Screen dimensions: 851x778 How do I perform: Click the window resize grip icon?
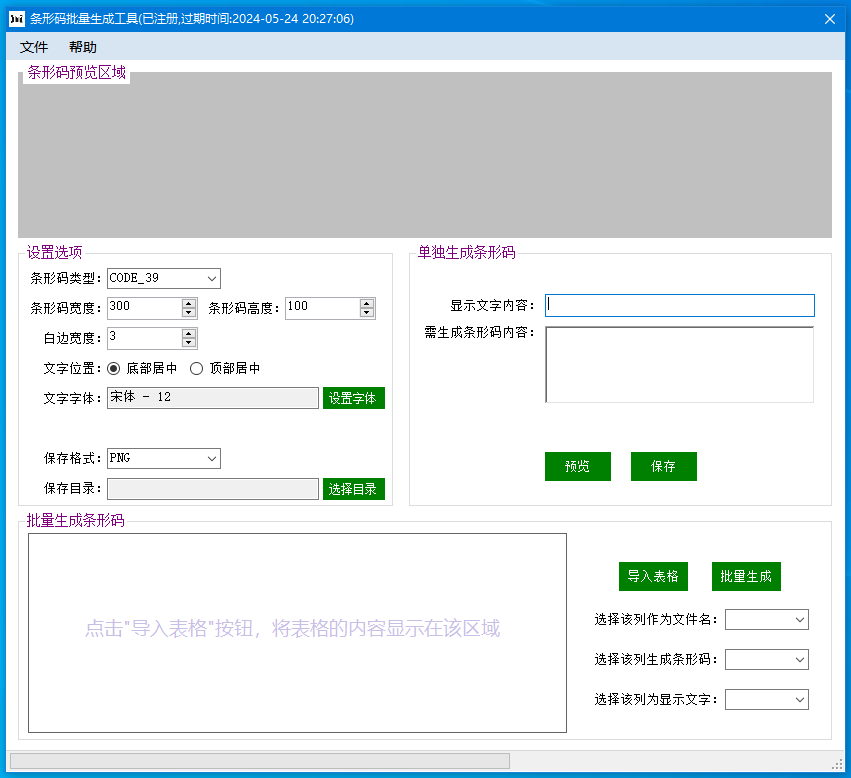coord(837,764)
